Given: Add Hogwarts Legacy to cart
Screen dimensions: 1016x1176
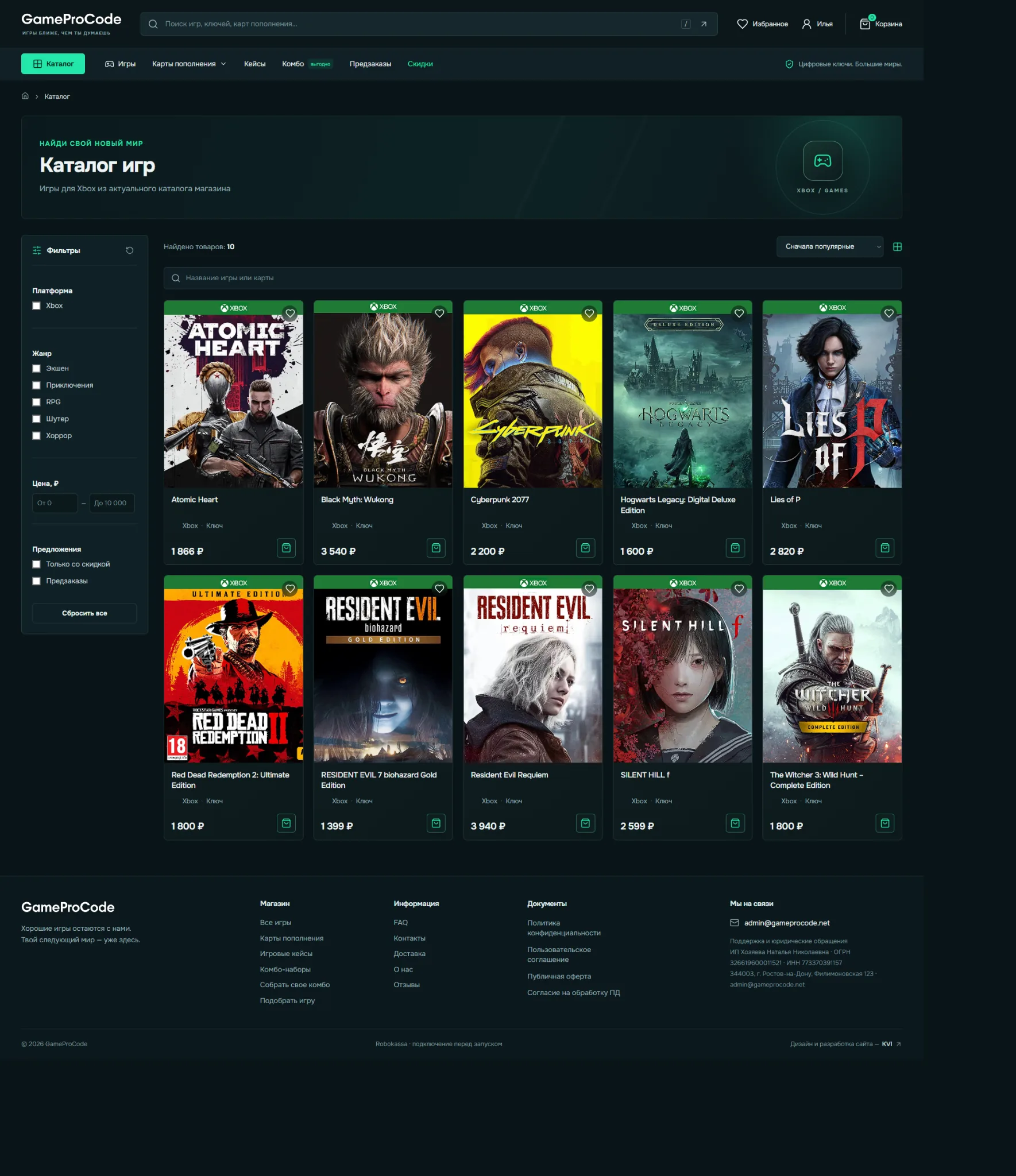Looking at the screenshot, I should tap(735, 548).
